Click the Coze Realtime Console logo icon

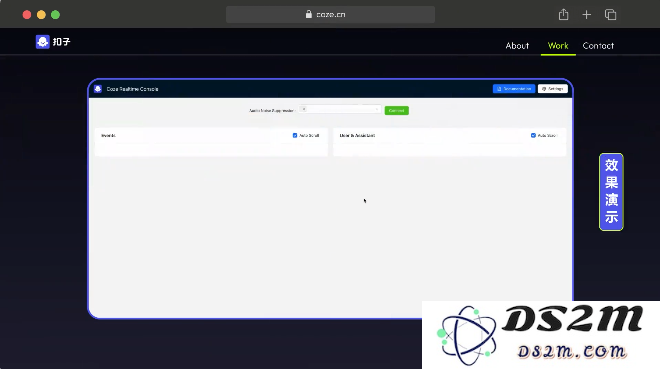[98, 89]
